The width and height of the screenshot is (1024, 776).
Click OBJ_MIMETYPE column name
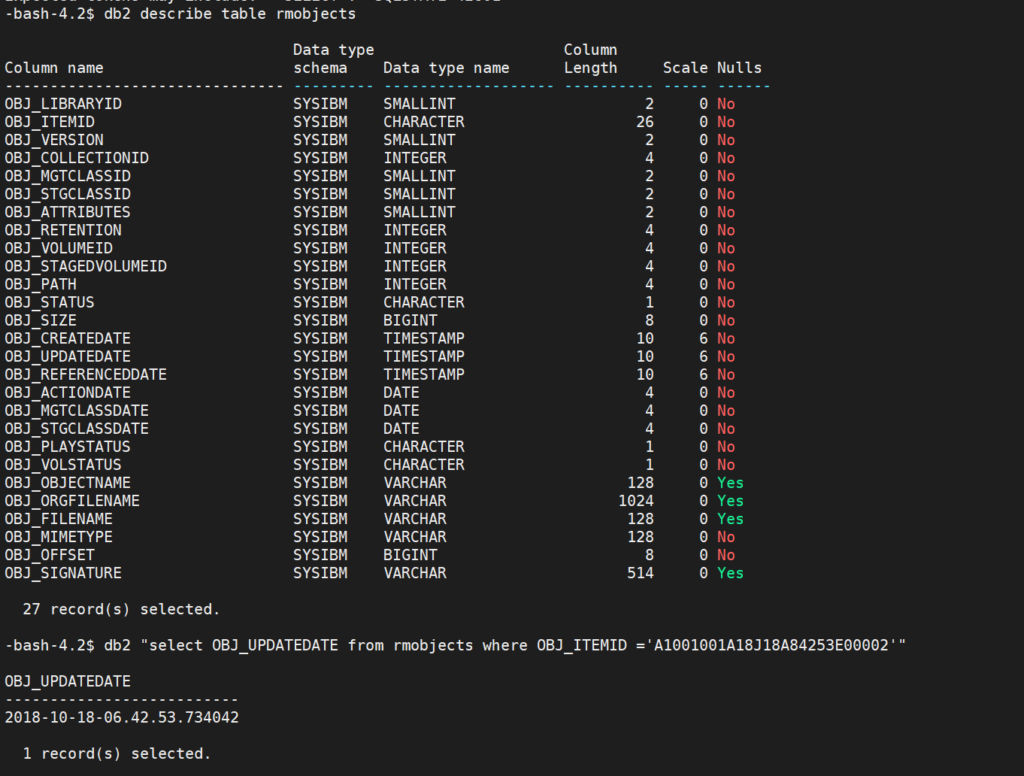click(x=59, y=537)
